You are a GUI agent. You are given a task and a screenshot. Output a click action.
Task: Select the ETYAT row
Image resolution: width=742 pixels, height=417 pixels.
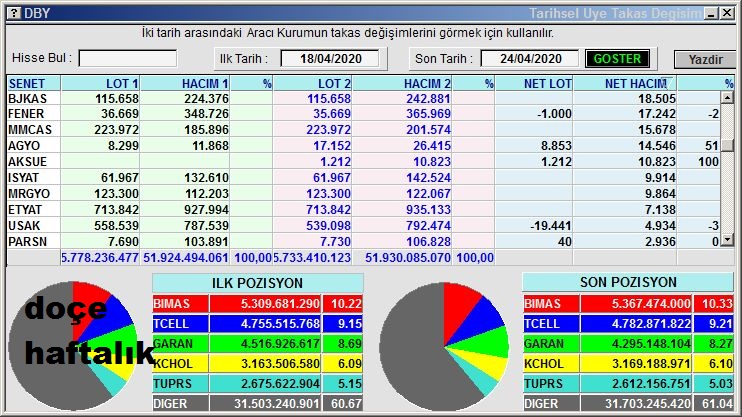tap(363, 209)
